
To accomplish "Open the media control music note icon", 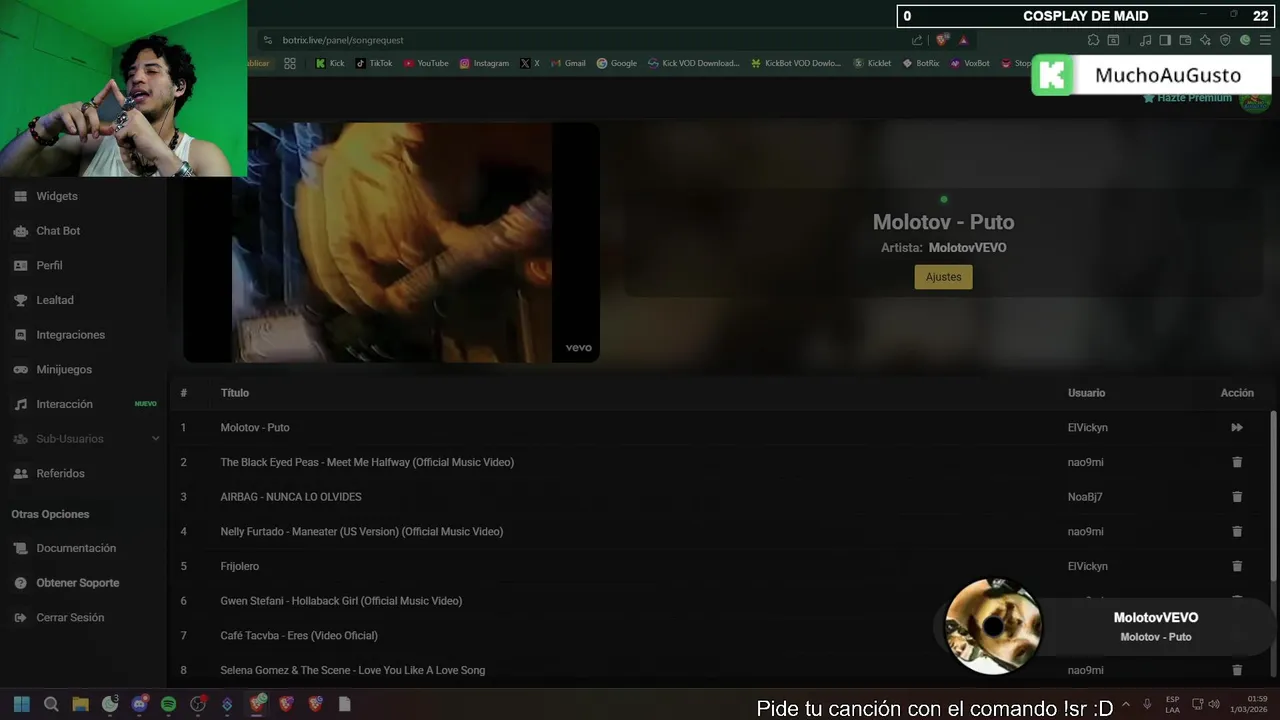I will (x=1145, y=40).
